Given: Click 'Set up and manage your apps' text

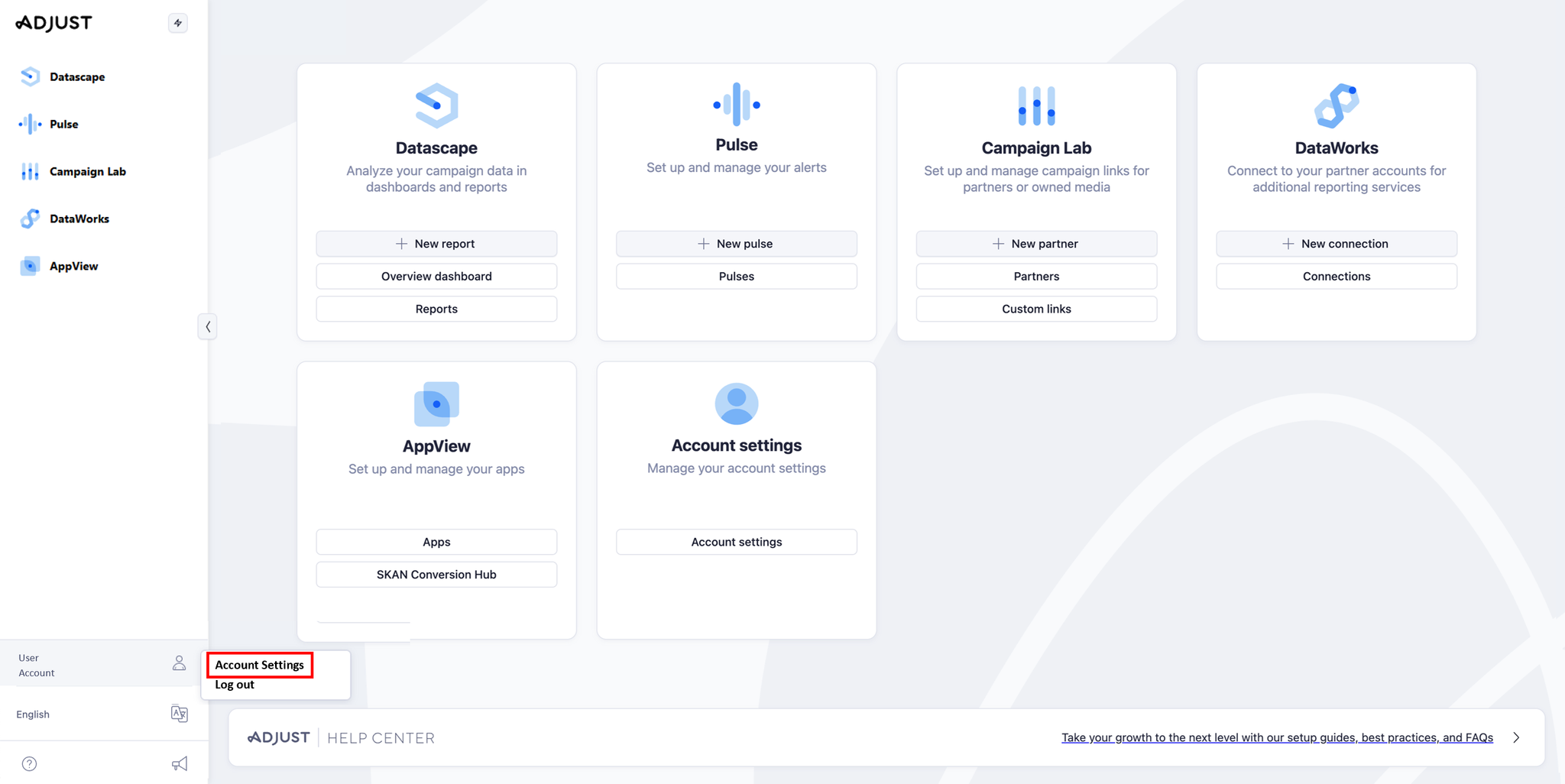Looking at the screenshot, I should pyautogui.click(x=436, y=469).
